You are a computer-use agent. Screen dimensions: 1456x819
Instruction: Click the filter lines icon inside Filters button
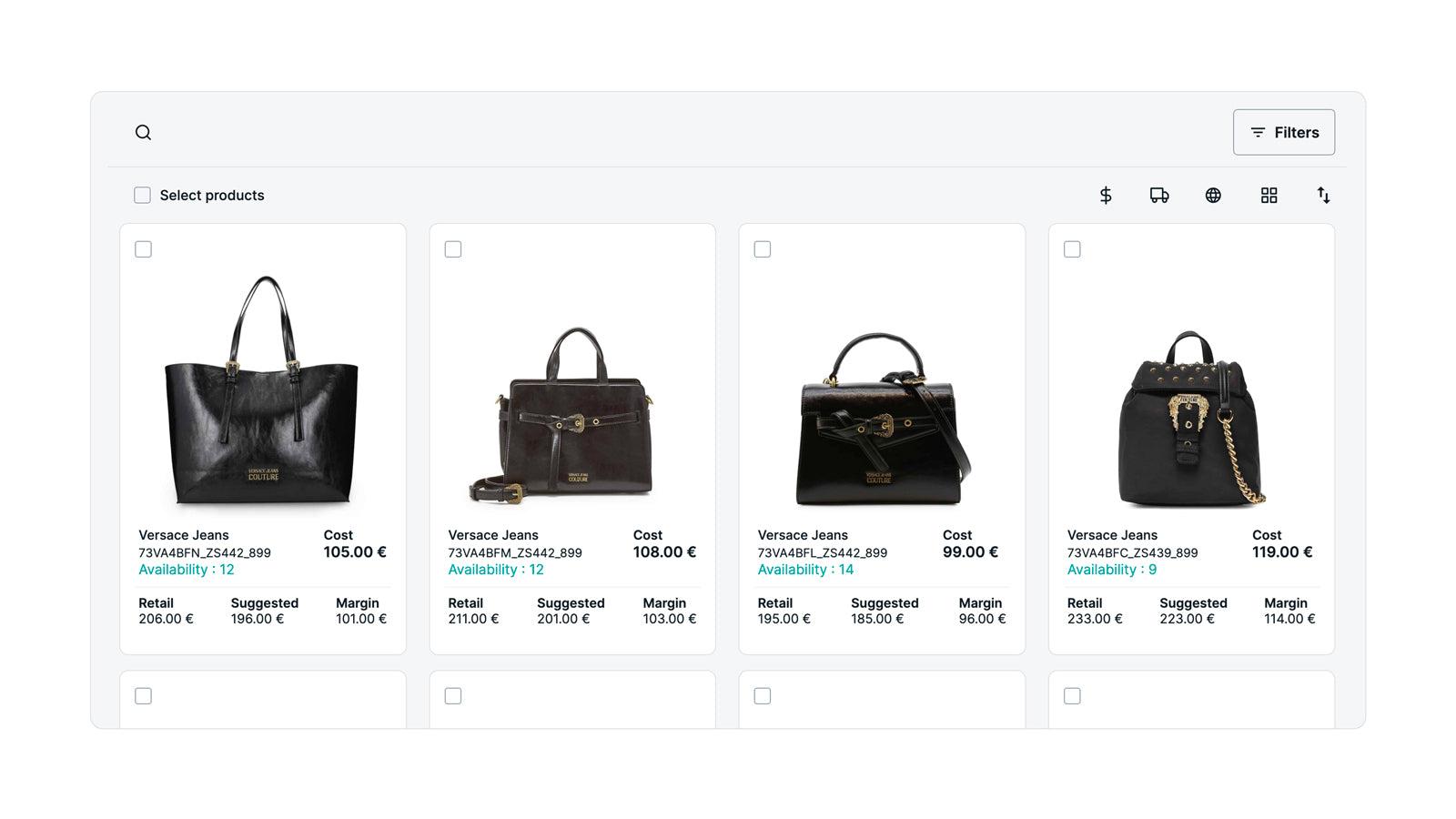pos(1257,132)
